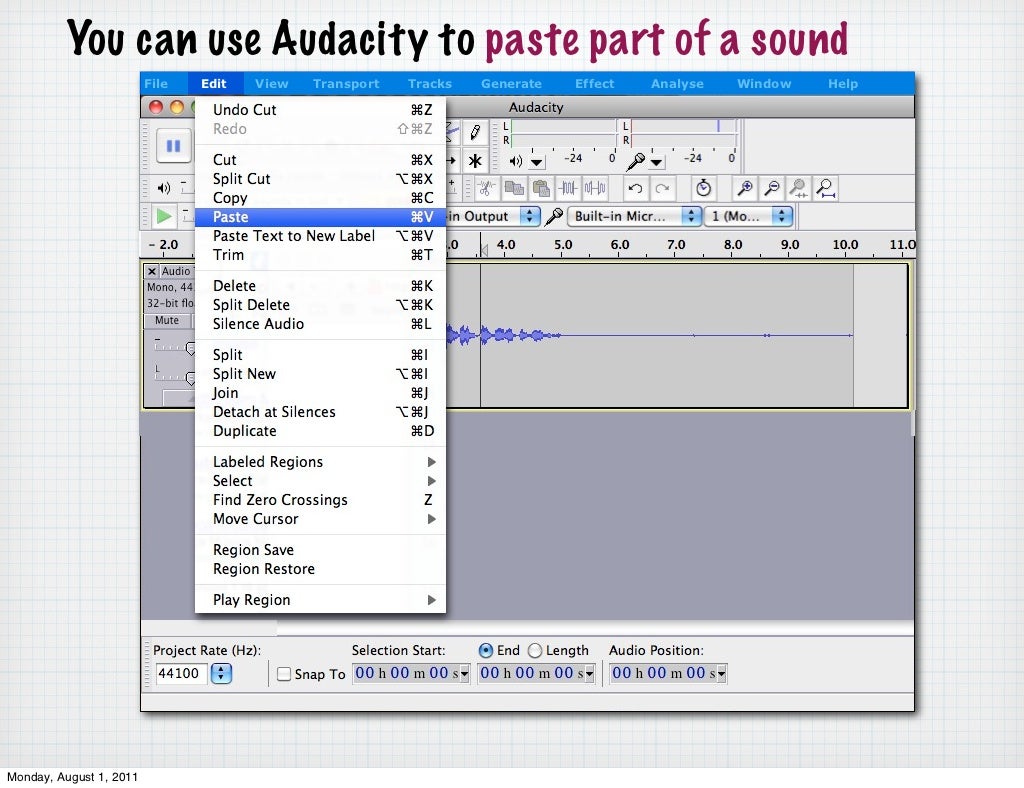The image size is (1024, 788).
Task: Click the Fit Selection zoom icon
Action: tap(798, 189)
